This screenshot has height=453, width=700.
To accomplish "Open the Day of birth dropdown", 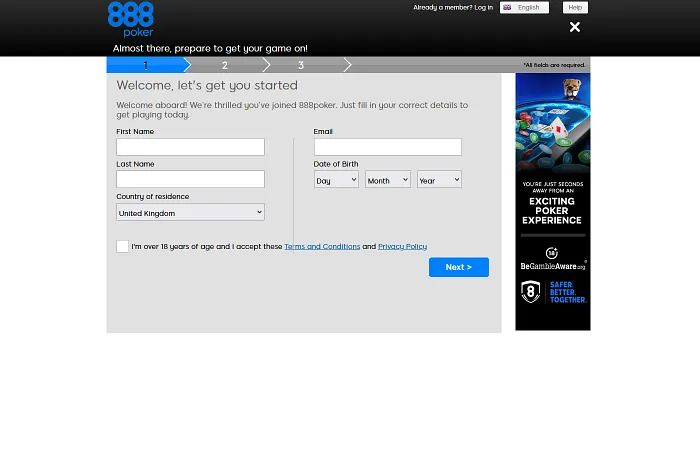I will click(x=336, y=179).
